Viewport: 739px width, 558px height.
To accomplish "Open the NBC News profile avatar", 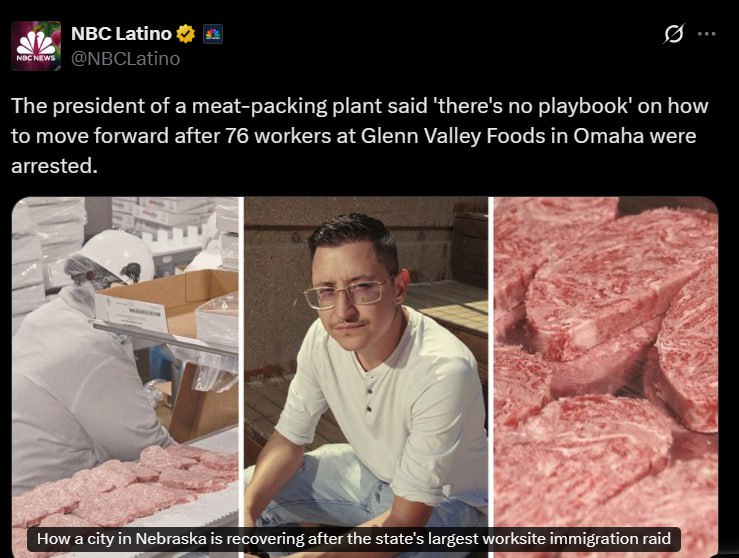I will [x=36, y=46].
